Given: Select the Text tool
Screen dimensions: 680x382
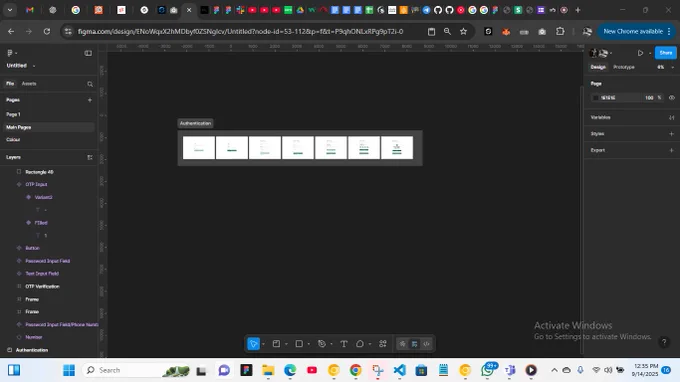Looking at the screenshot, I should (344, 344).
